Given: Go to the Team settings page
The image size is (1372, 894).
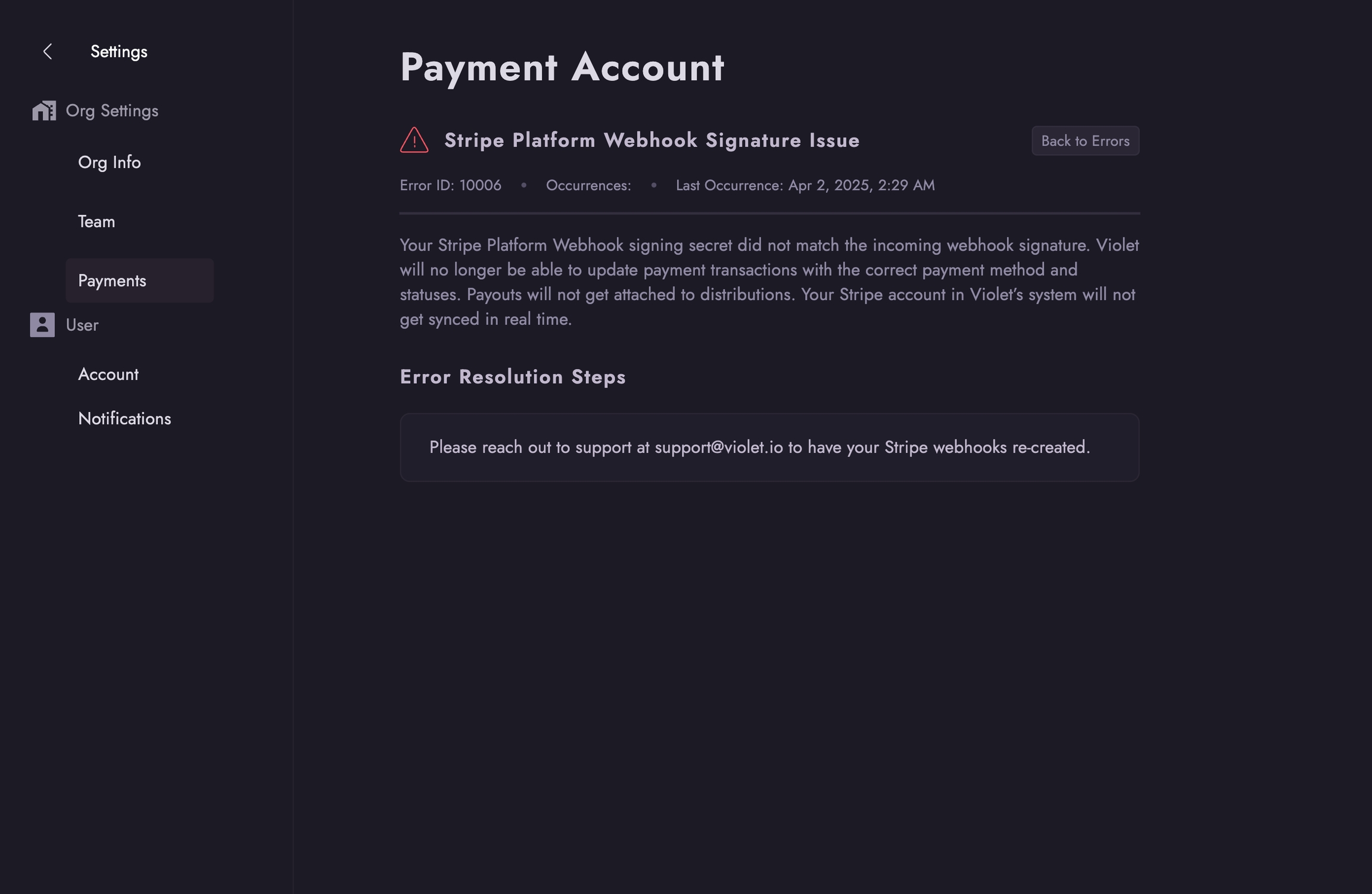Looking at the screenshot, I should (x=96, y=221).
